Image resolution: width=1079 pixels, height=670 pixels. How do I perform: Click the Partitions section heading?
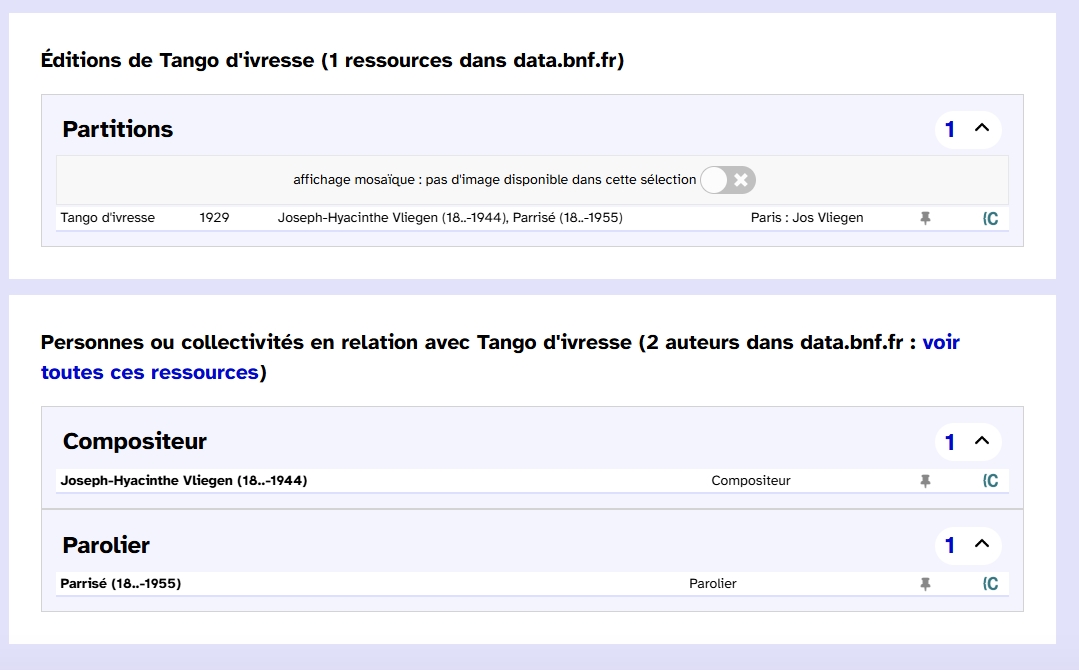pos(118,129)
